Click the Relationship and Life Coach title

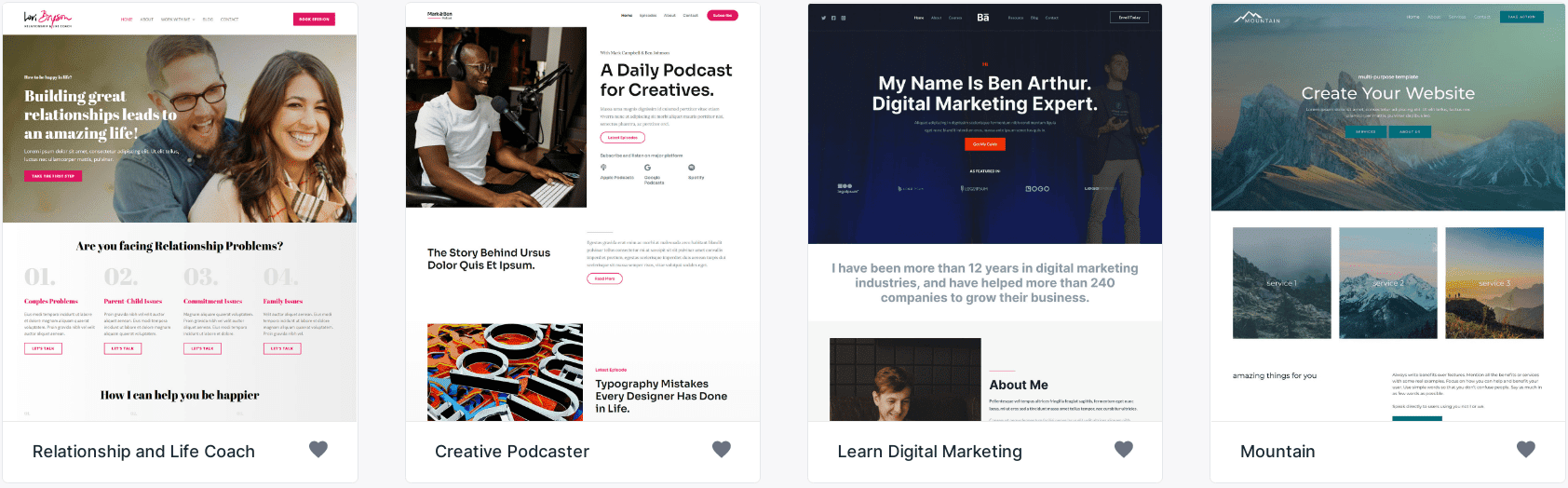(143, 452)
